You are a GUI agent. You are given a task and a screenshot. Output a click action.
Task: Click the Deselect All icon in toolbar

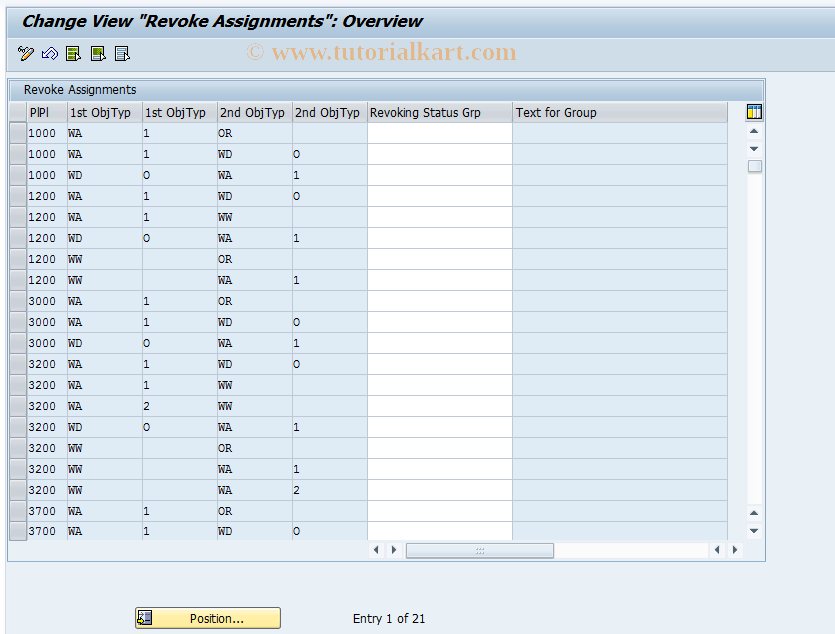tap(122, 53)
